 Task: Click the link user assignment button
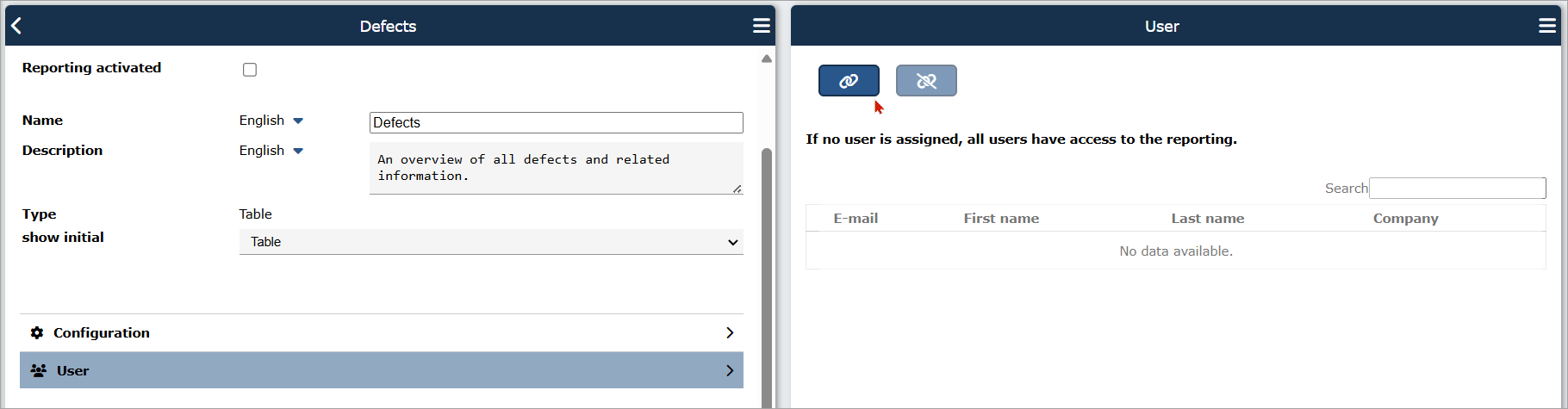click(x=849, y=81)
